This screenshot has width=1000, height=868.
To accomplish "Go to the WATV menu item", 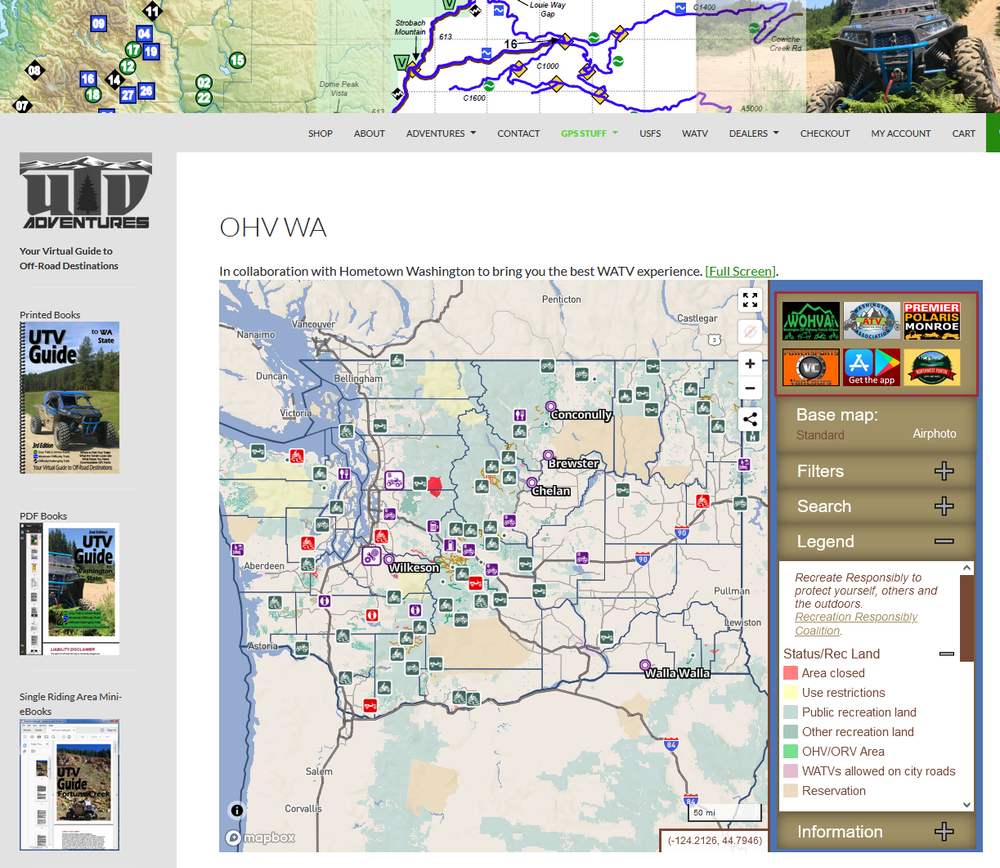I will click(x=695, y=132).
